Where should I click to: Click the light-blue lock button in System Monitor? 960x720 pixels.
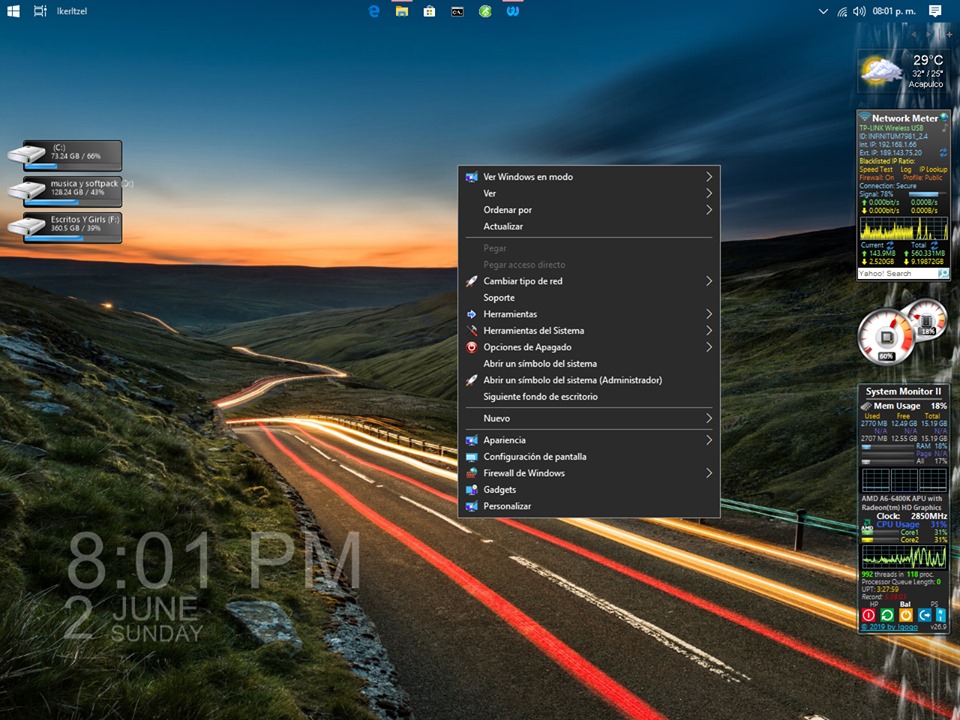coord(940,615)
